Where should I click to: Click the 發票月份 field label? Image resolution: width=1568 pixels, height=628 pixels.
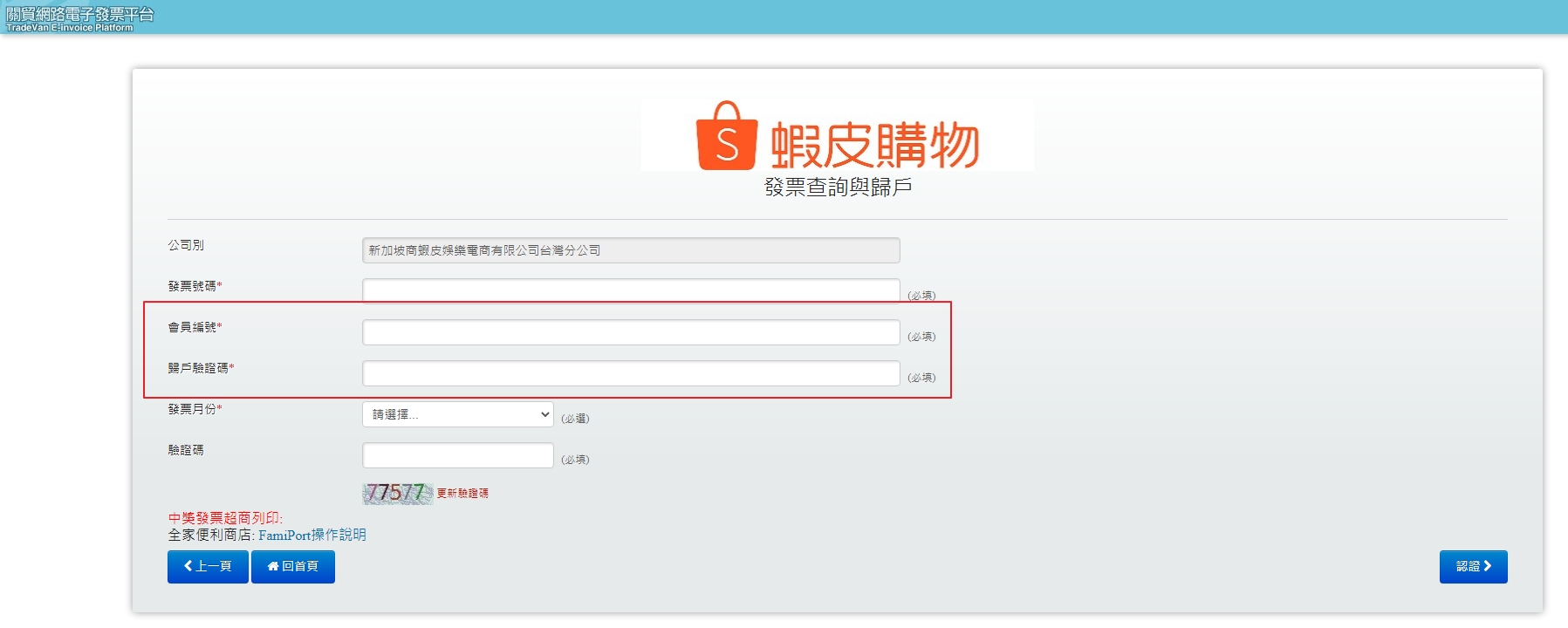[194, 409]
